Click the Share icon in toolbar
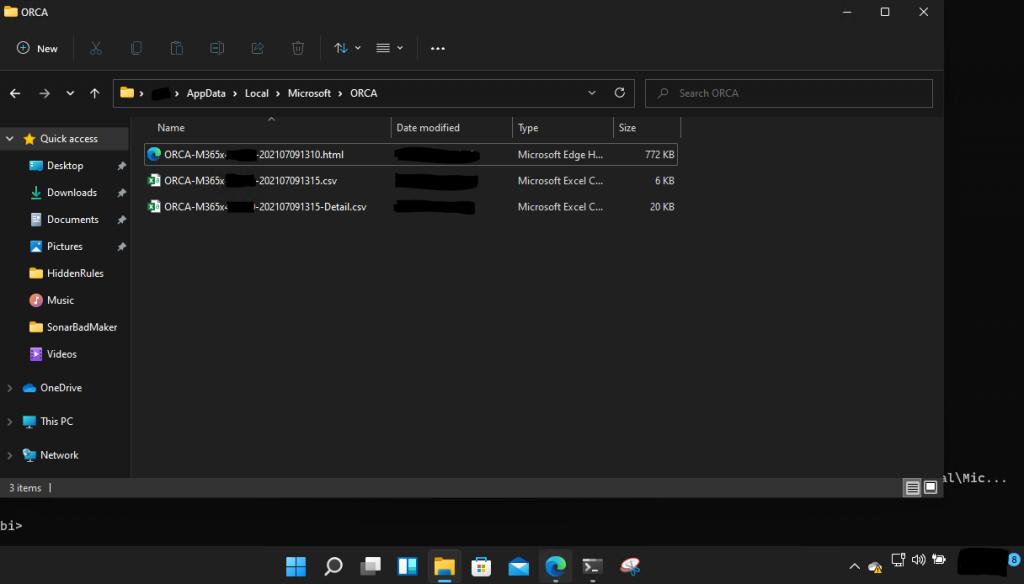1024x584 pixels. point(257,48)
